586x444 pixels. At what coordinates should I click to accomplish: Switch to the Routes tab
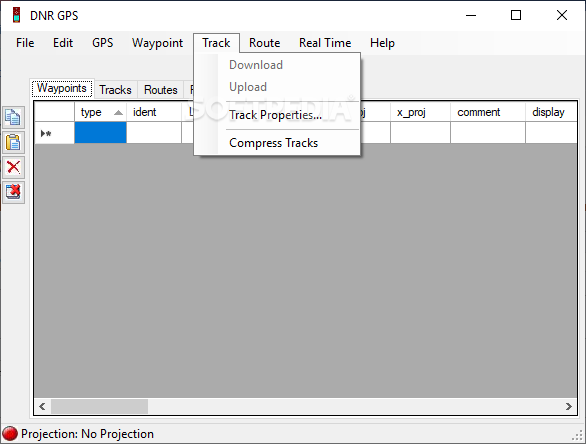(x=161, y=90)
